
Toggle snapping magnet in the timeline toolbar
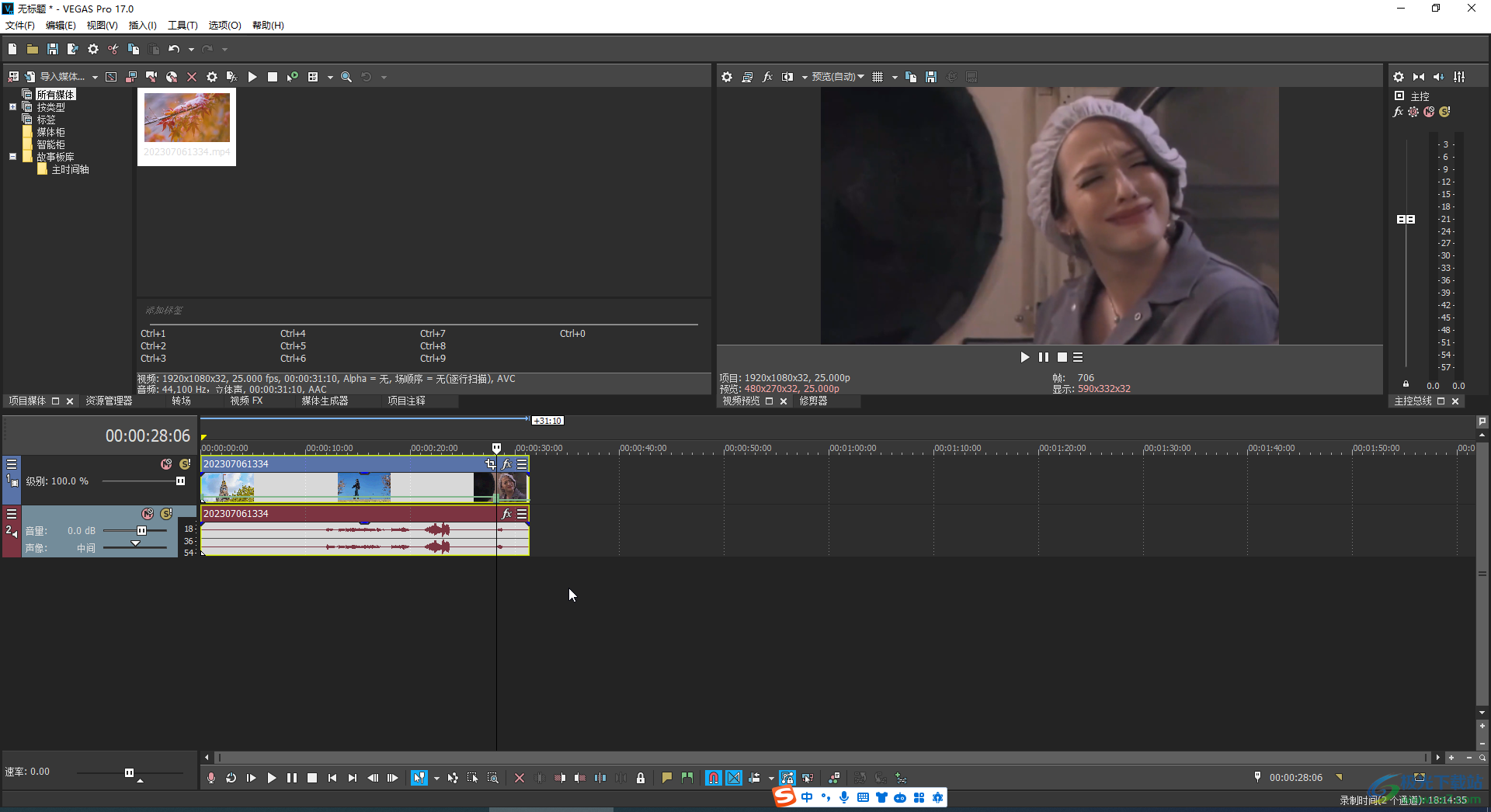pos(713,778)
